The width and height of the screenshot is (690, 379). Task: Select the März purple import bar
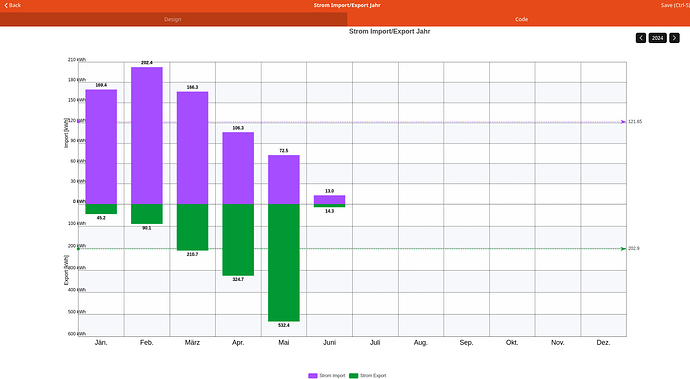point(192,148)
